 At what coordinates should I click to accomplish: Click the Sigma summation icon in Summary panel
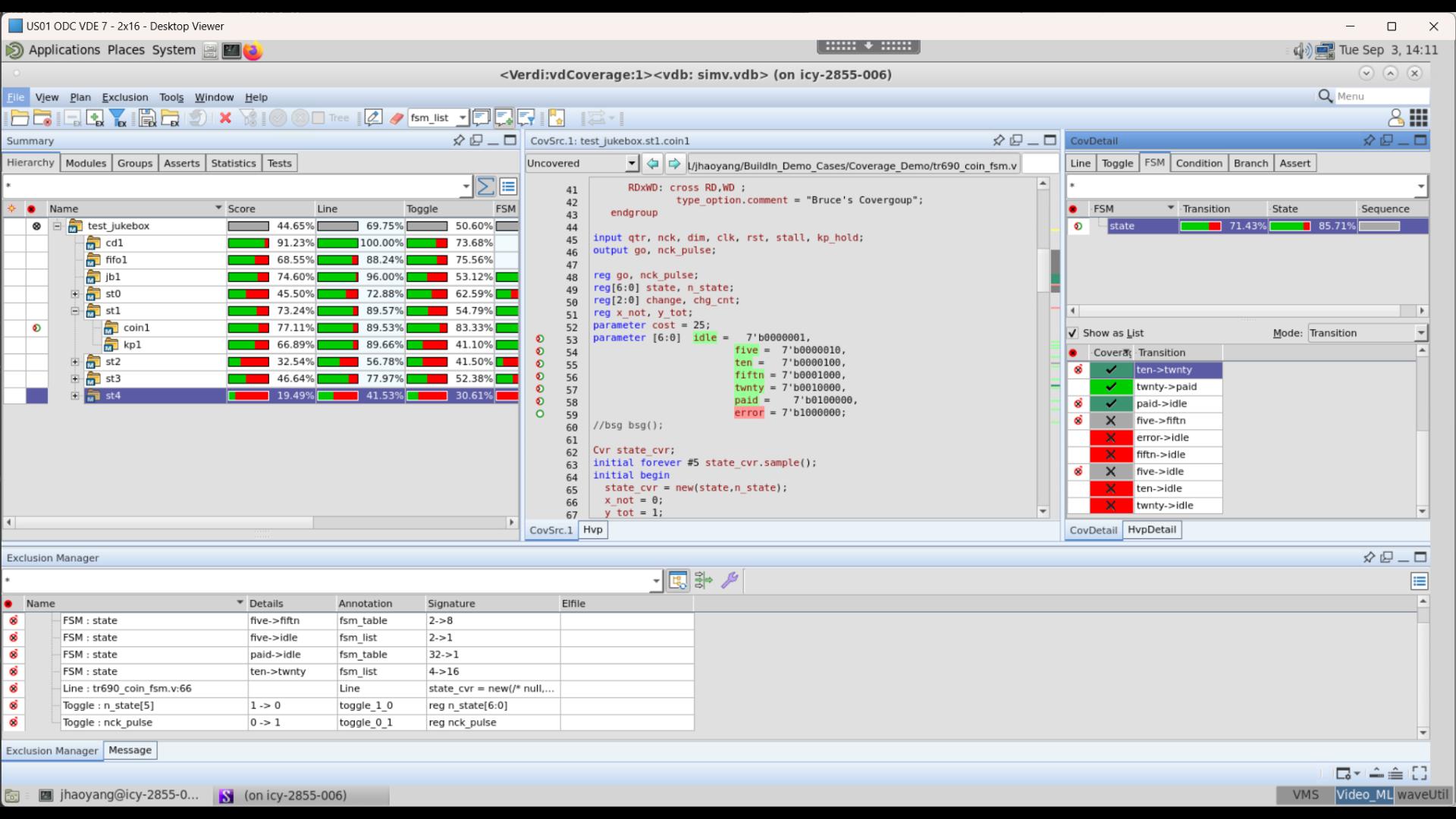(486, 186)
